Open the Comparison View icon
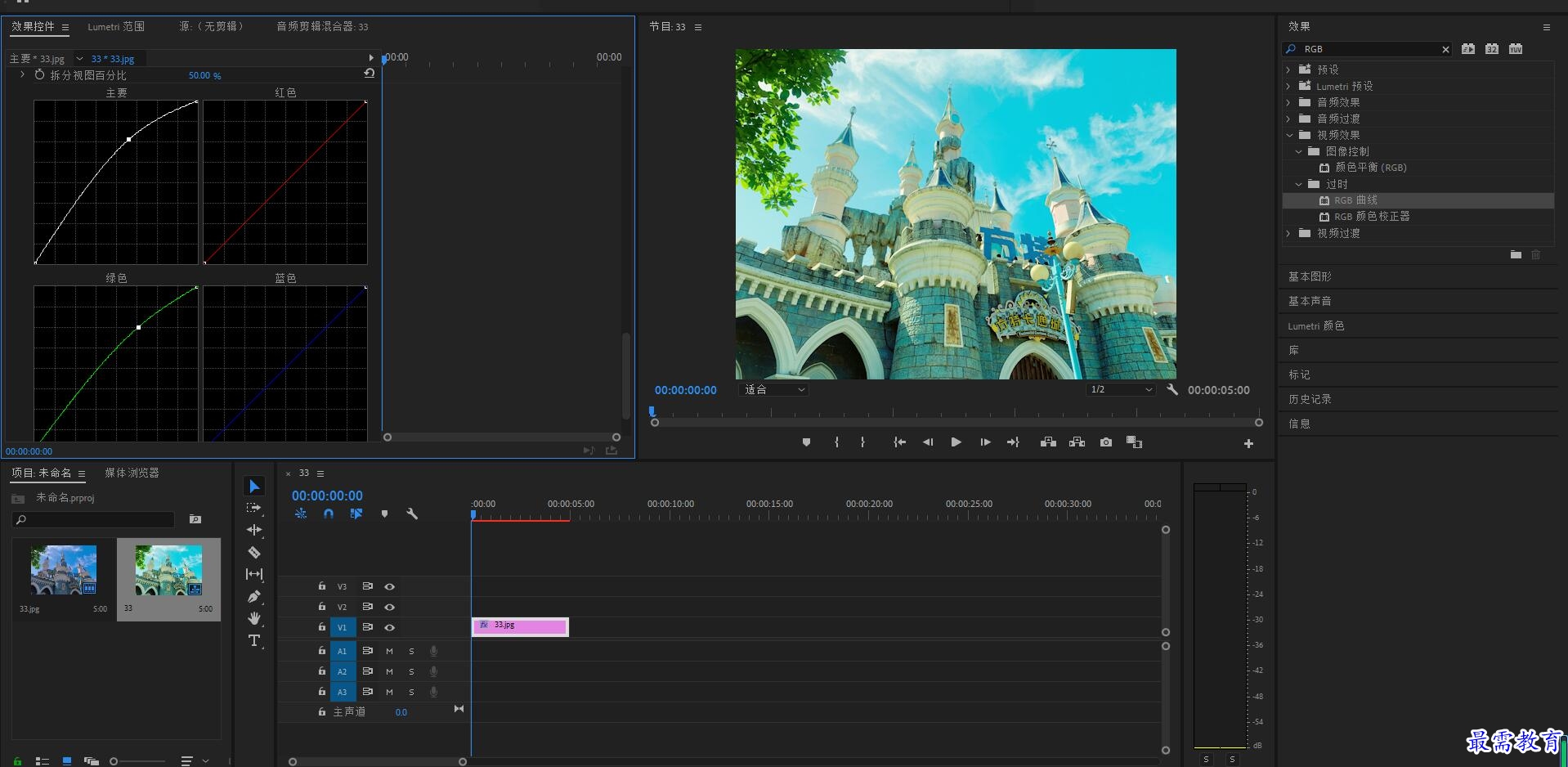This screenshot has height=767, width=1568. (1134, 442)
